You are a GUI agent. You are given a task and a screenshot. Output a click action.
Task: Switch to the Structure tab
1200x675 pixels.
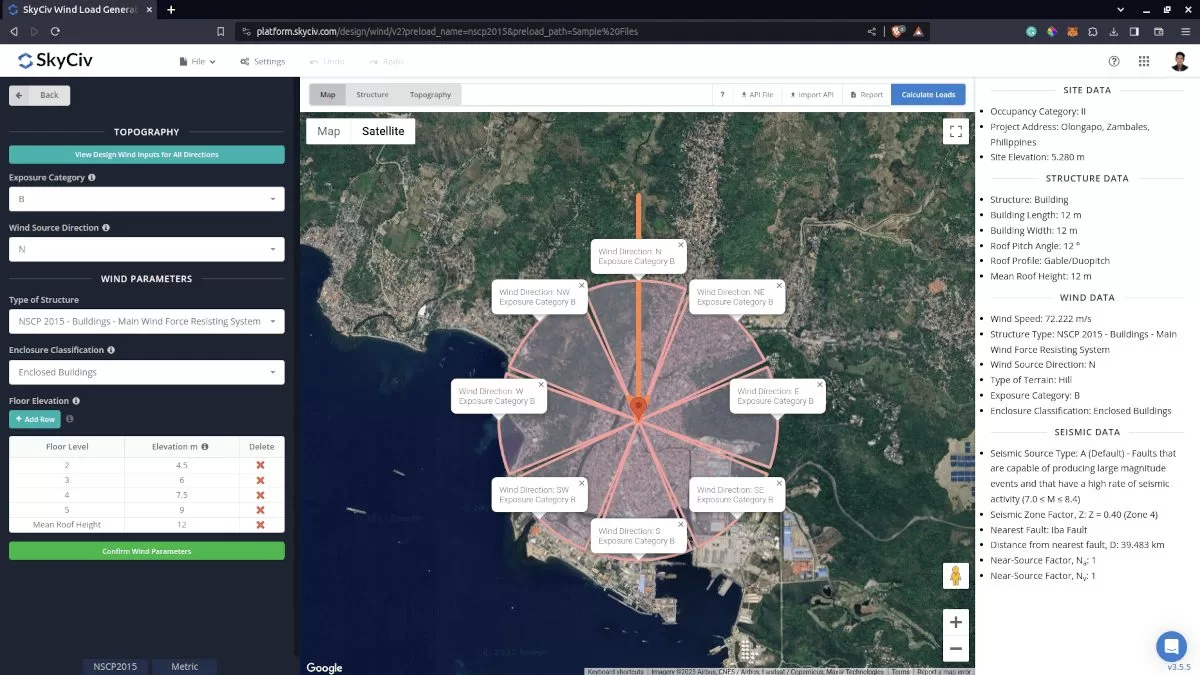[372, 95]
